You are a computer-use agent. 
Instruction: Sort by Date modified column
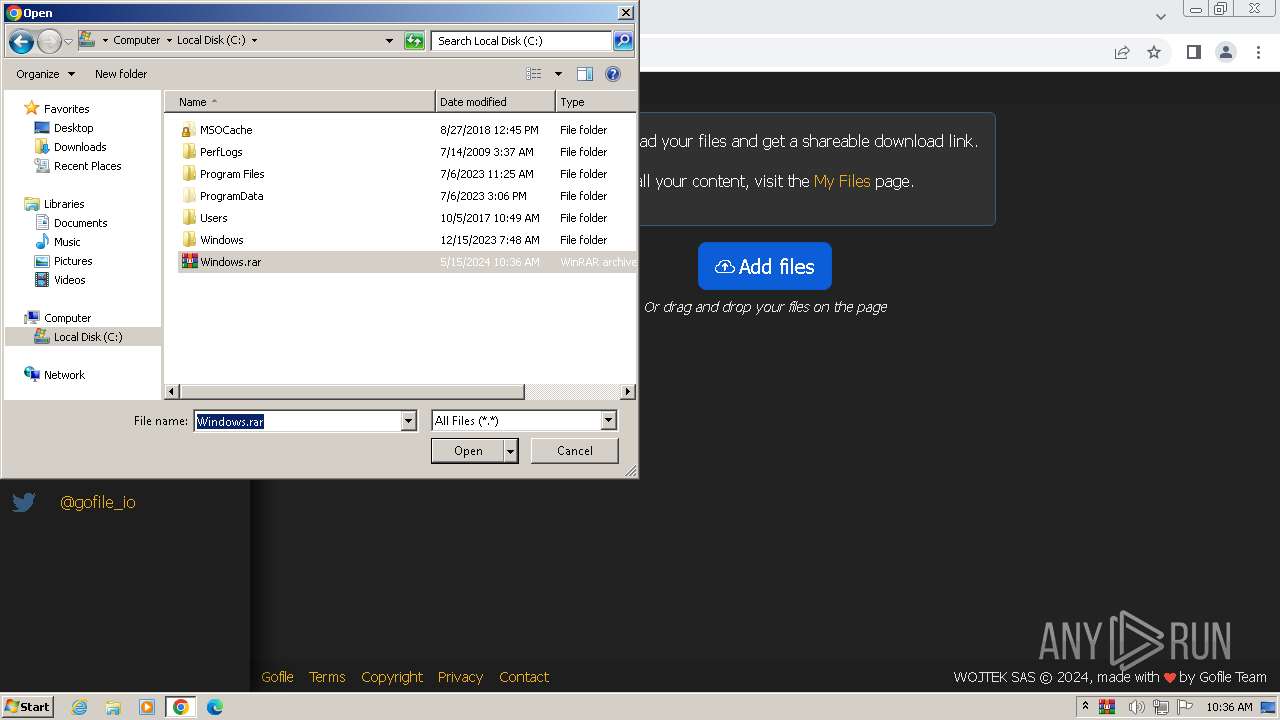click(x=495, y=102)
